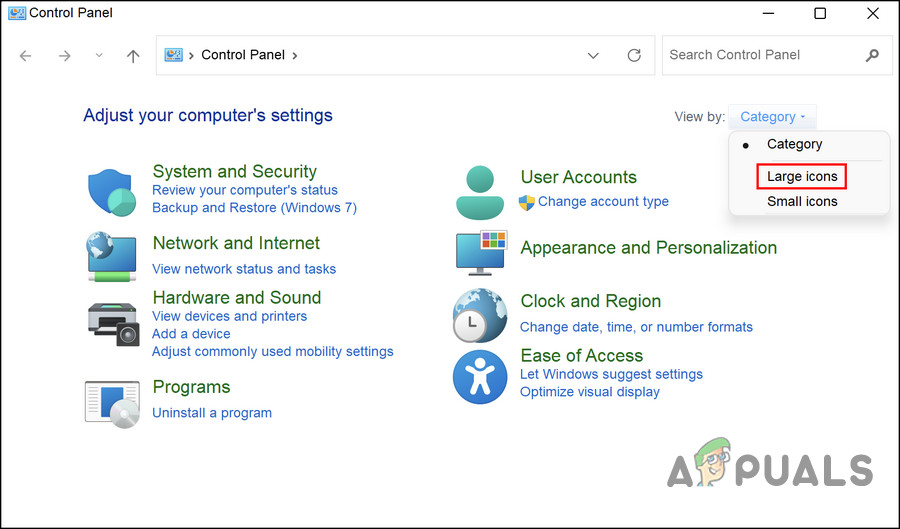Click the User Accounts person icon
This screenshot has width=900, height=529.
click(480, 193)
